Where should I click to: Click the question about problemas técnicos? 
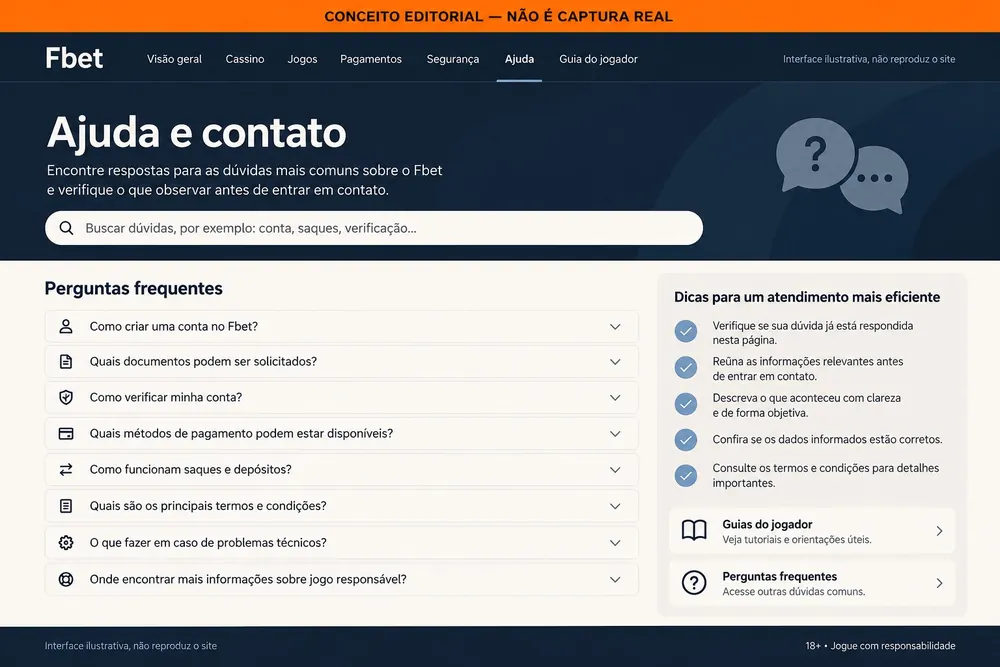[208, 543]
